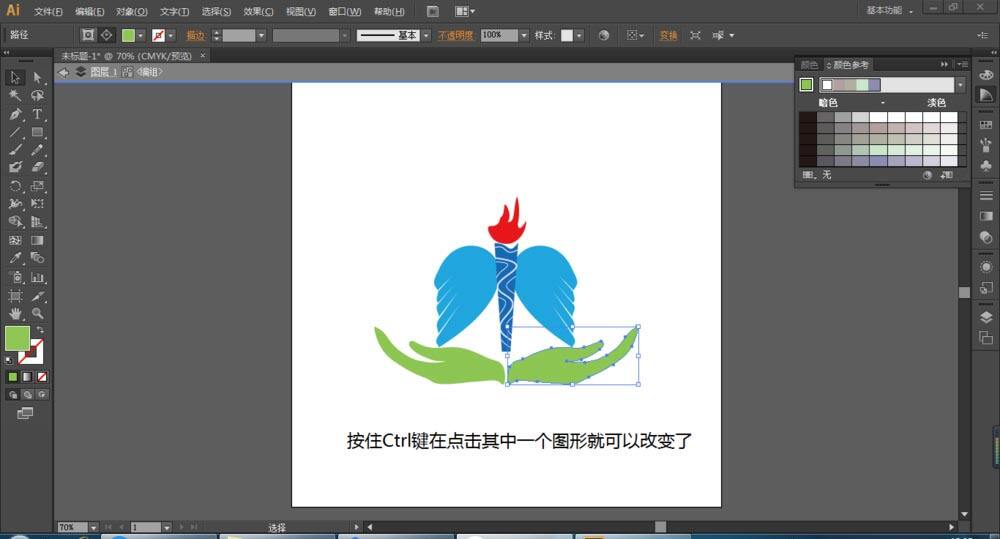The width and height of the screenshot is (1000, 539).
Task: Open the harmony rules dropdown in 颜色参考
Action: coord(960,85)
